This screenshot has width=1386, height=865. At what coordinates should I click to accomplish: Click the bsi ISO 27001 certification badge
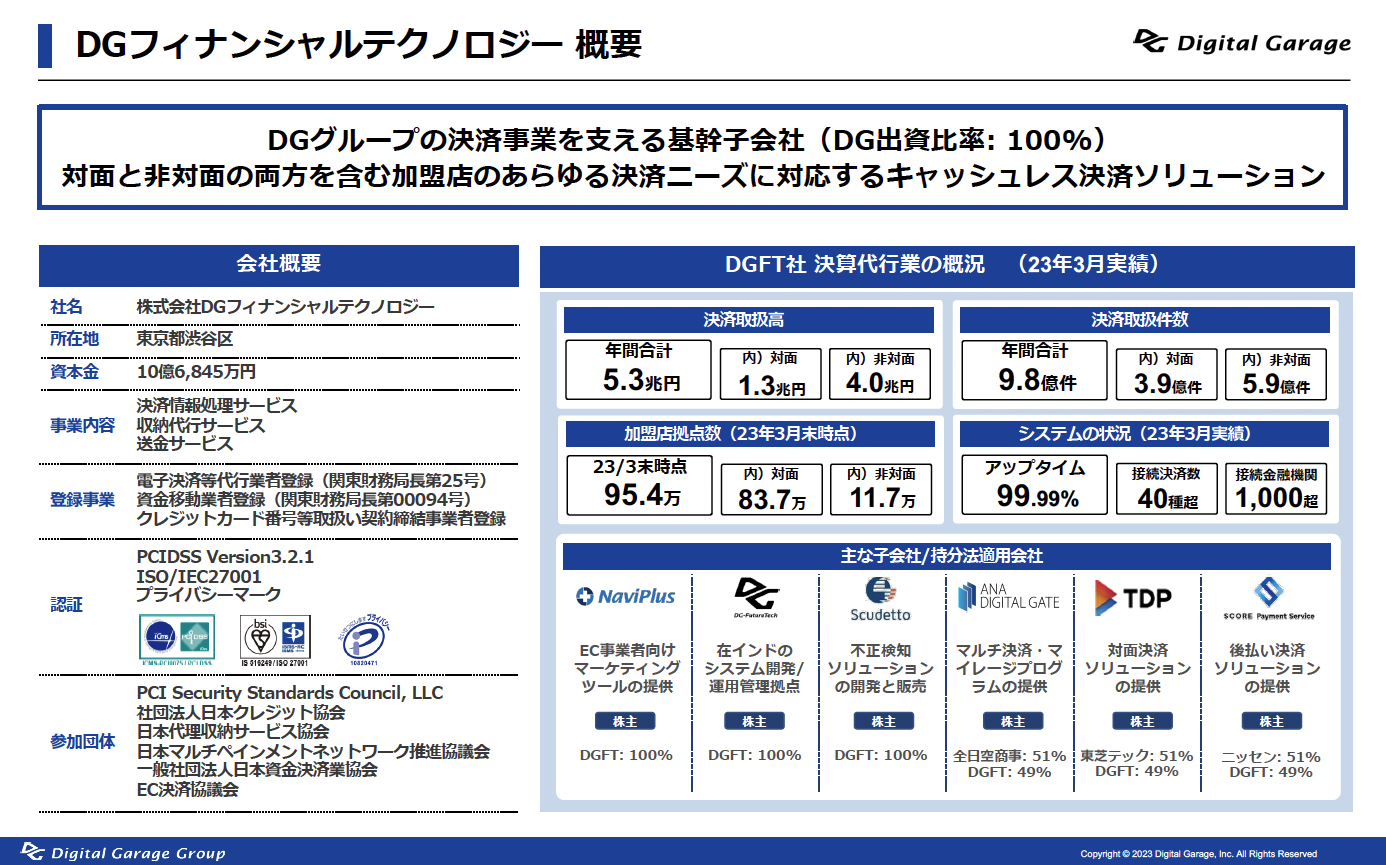coord(276,641)
